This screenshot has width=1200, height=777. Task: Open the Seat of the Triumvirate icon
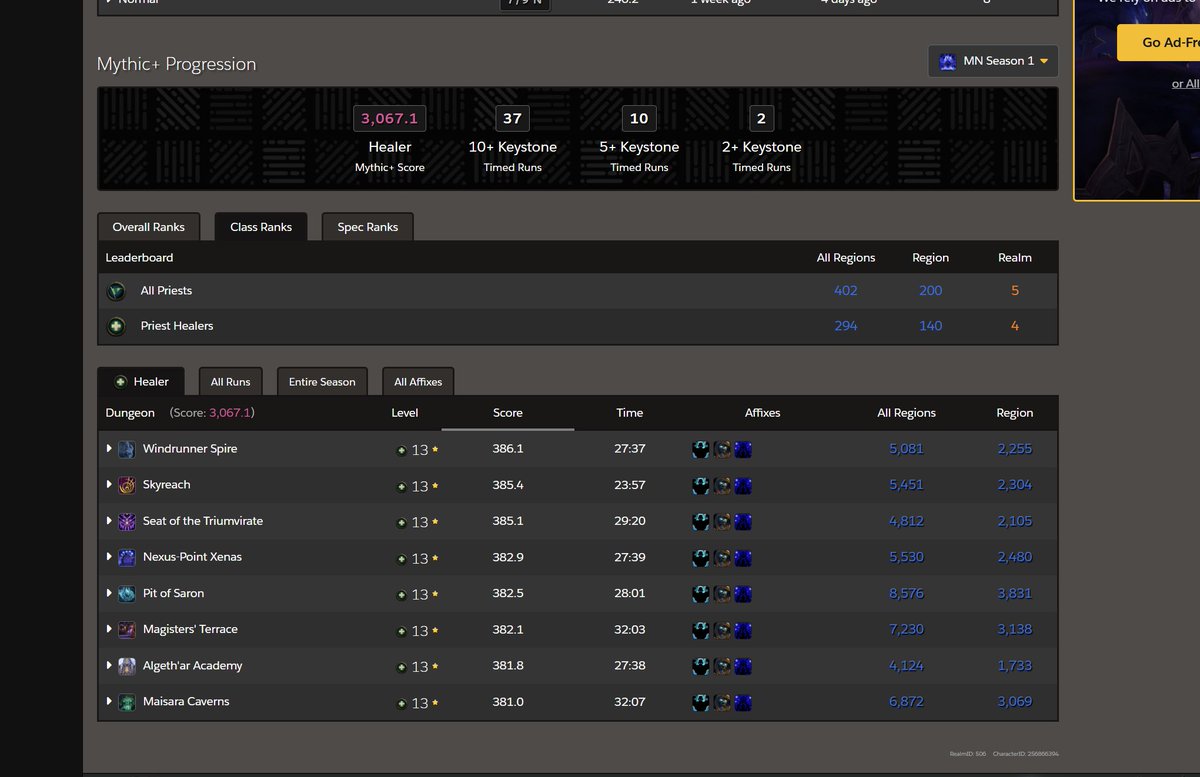tap(127, 522)
